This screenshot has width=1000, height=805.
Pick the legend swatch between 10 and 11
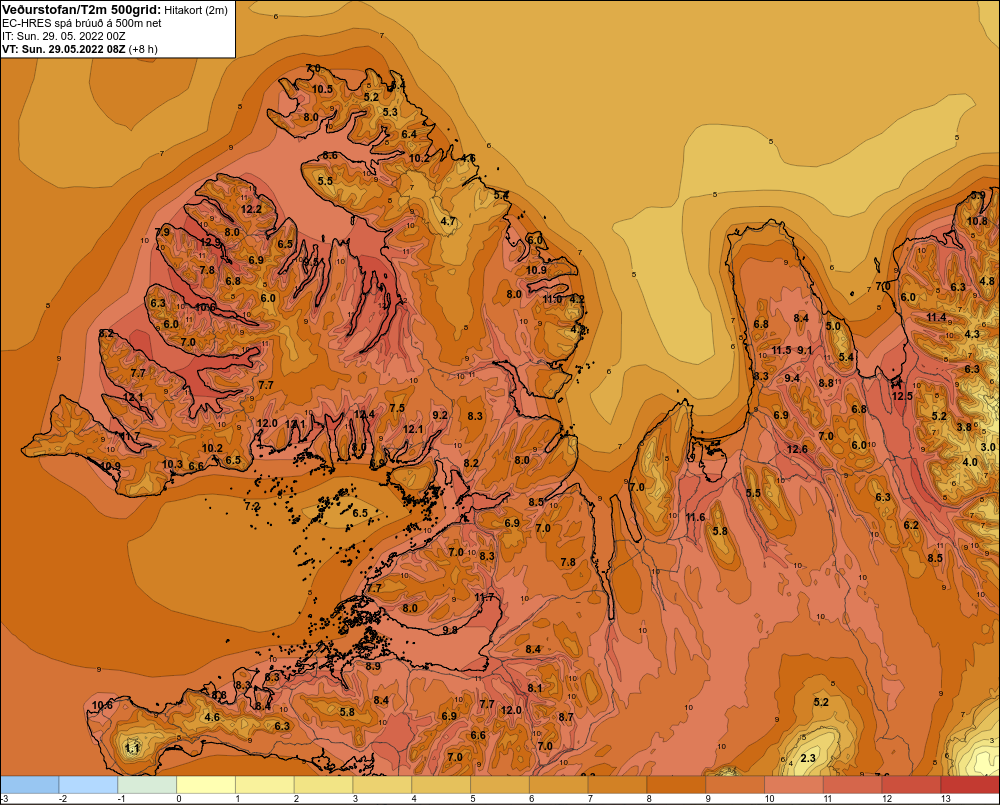793,785
